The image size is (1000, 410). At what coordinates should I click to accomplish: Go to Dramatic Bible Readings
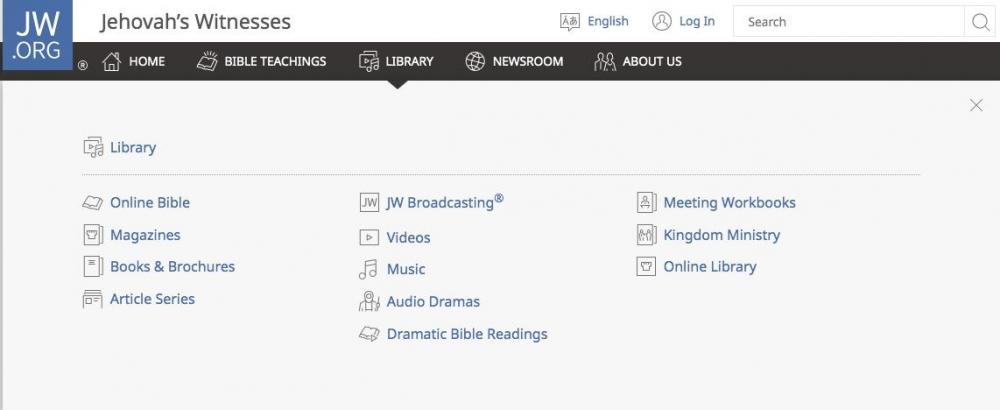tap(466, 334)
